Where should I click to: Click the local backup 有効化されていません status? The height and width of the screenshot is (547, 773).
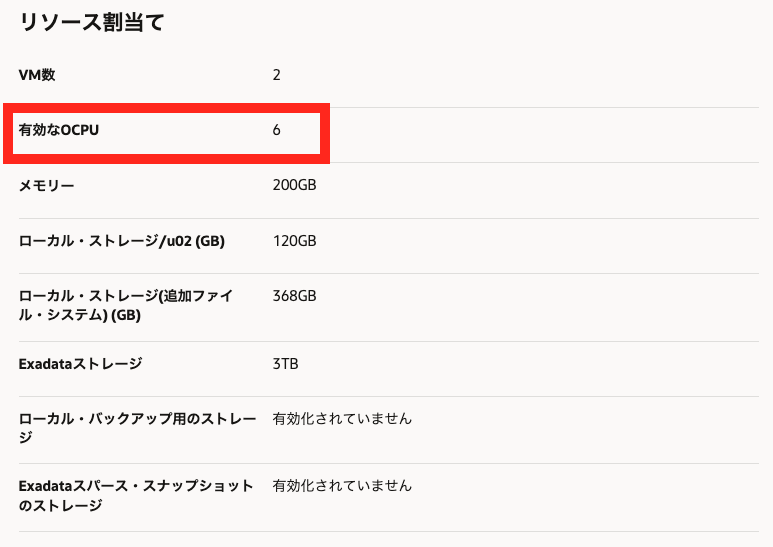point(342,419)
